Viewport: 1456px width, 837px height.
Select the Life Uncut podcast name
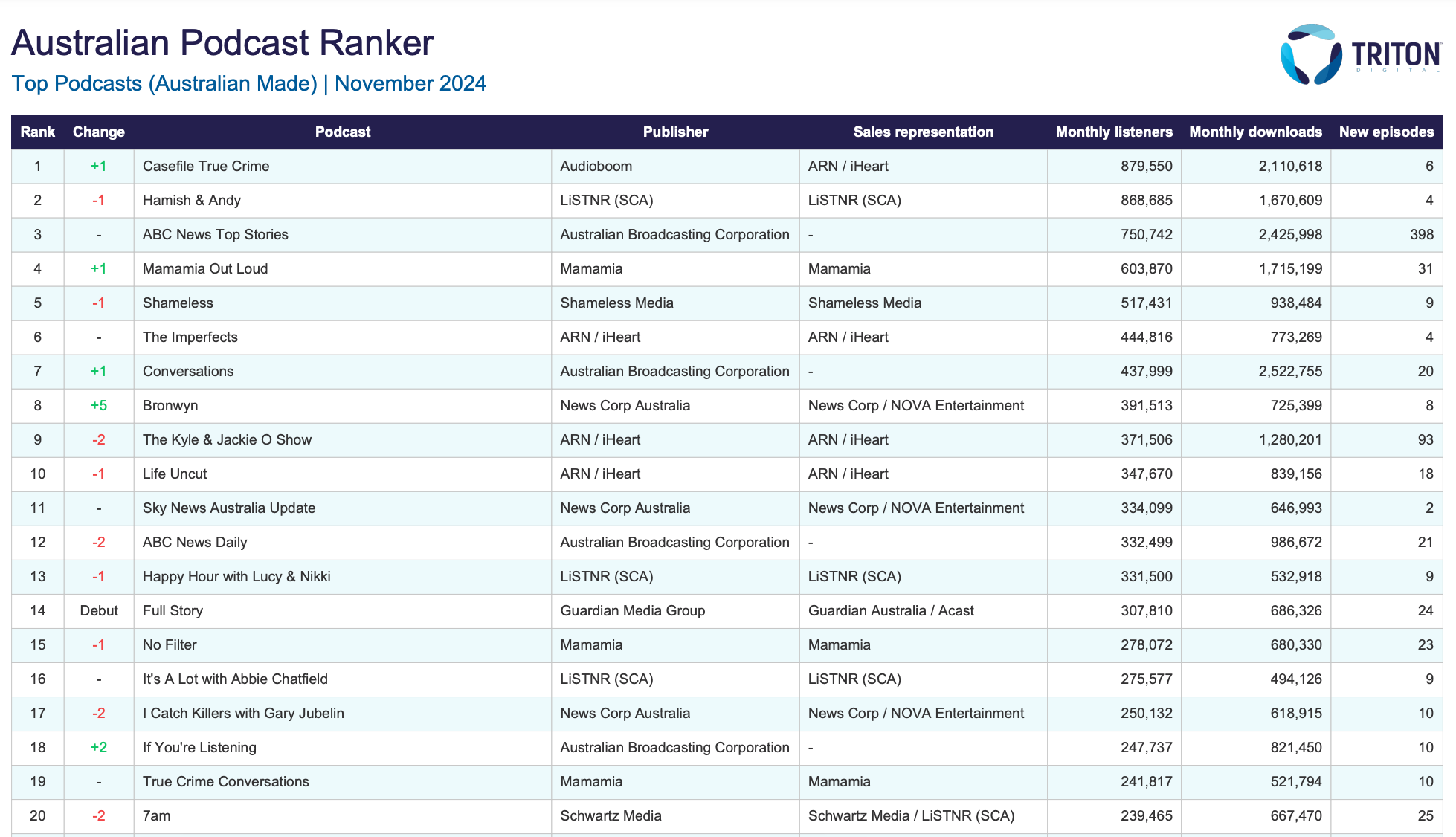coord(175,474)
